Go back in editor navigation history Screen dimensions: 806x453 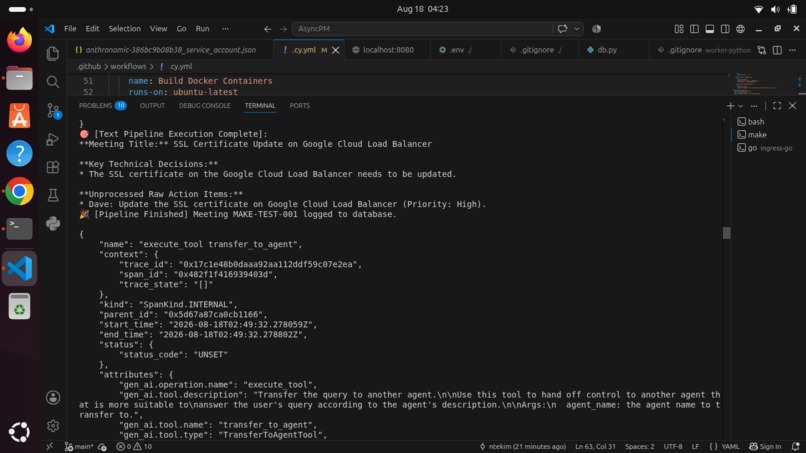click(x=267, y=29)
